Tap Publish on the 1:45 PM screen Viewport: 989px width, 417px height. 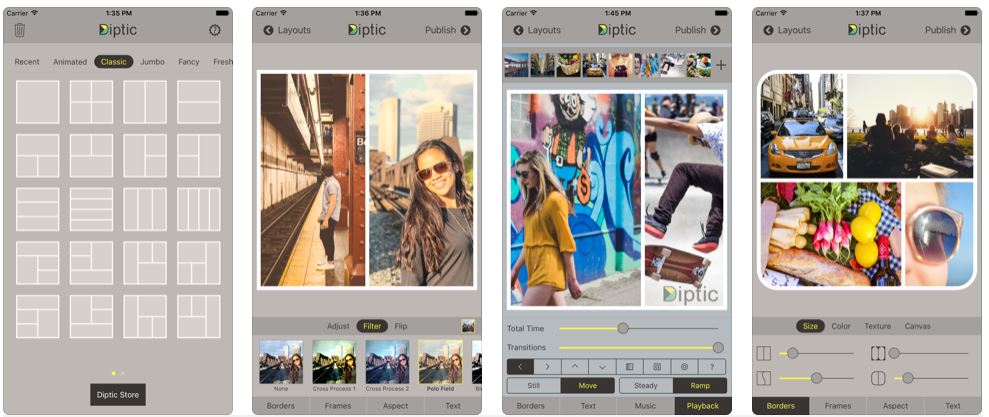pyautogui.click(x=698, y=30)
